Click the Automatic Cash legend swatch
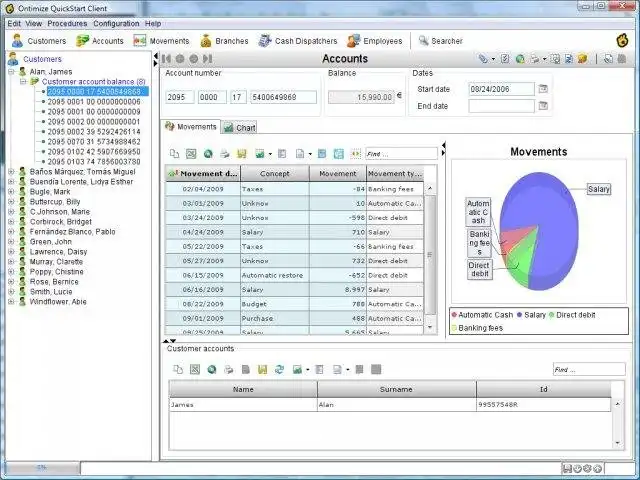 [x=454, y=315]
